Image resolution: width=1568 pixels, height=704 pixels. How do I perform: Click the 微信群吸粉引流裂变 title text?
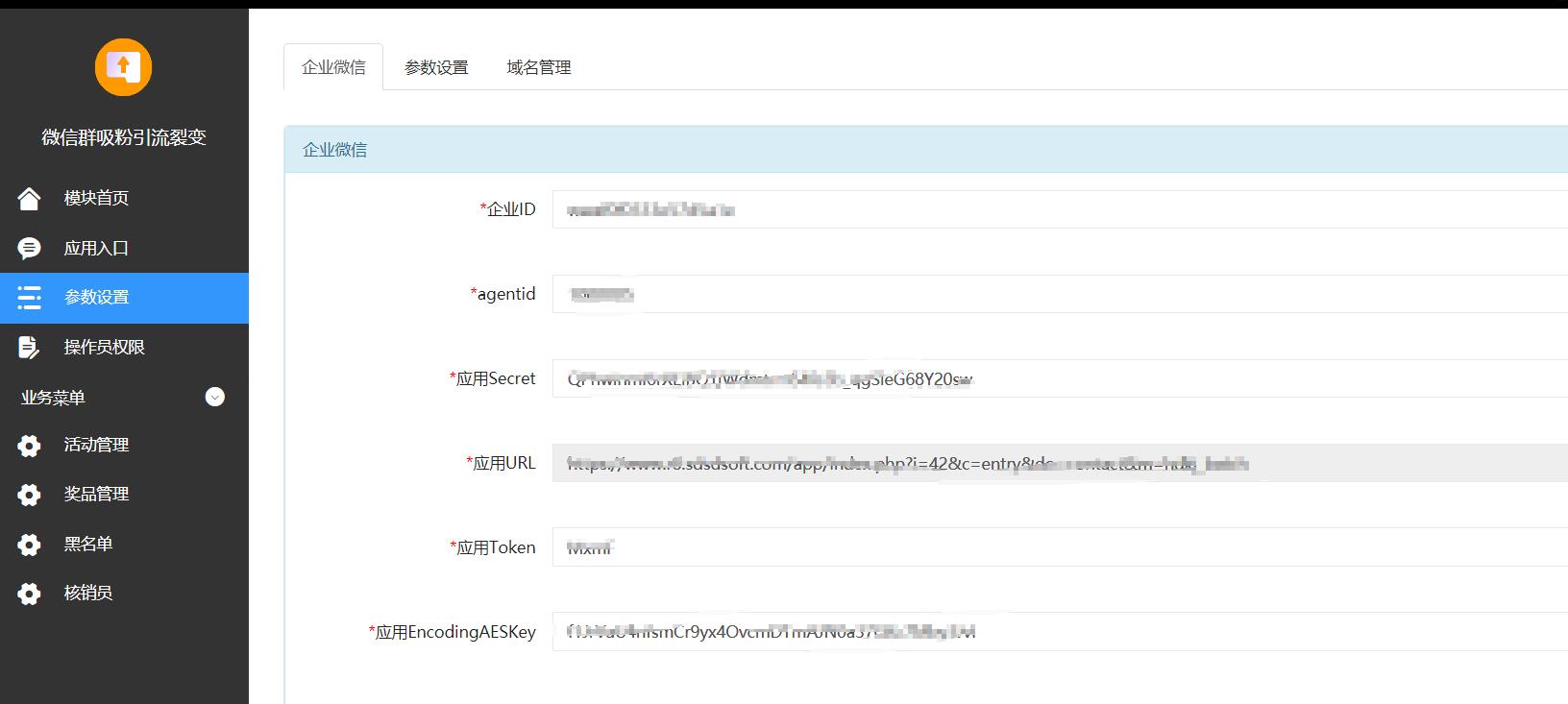coord(124,137)
